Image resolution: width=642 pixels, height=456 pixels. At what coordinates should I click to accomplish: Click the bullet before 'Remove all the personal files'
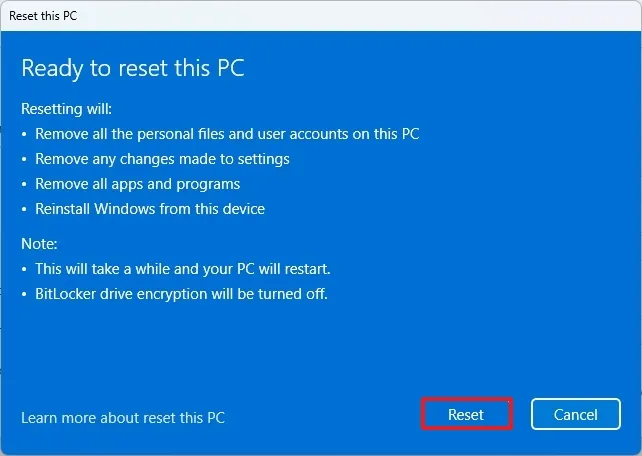(24, 134)
